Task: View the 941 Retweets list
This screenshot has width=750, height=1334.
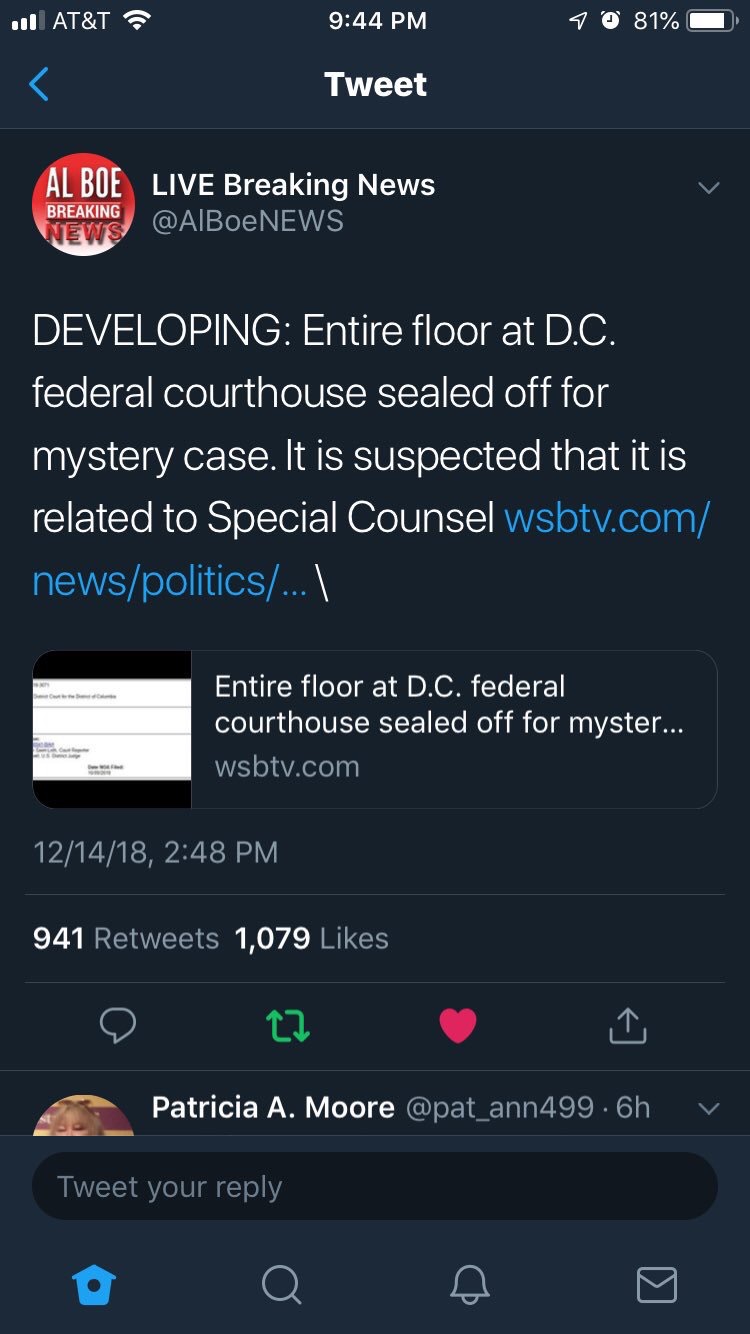Action: tap(126, 938)
